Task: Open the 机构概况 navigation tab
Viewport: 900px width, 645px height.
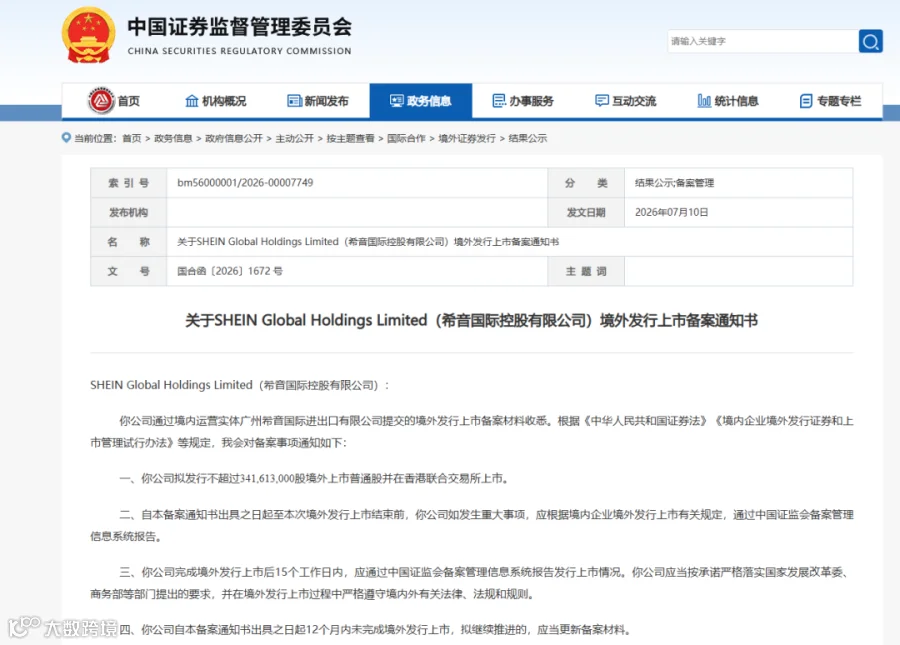Action: 216,101
